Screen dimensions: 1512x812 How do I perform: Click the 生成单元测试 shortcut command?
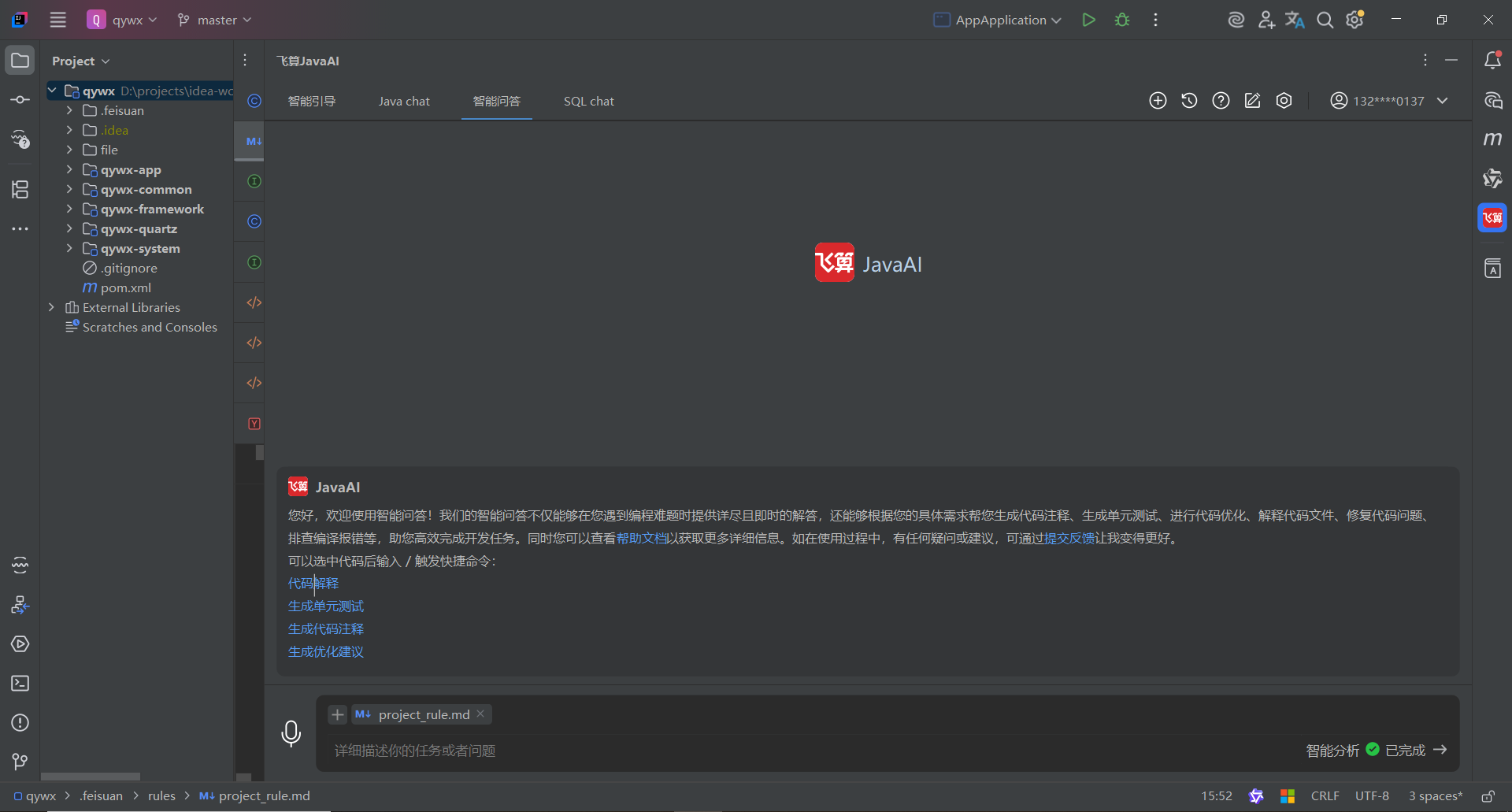pyautogui.click(x=326, y=606)
